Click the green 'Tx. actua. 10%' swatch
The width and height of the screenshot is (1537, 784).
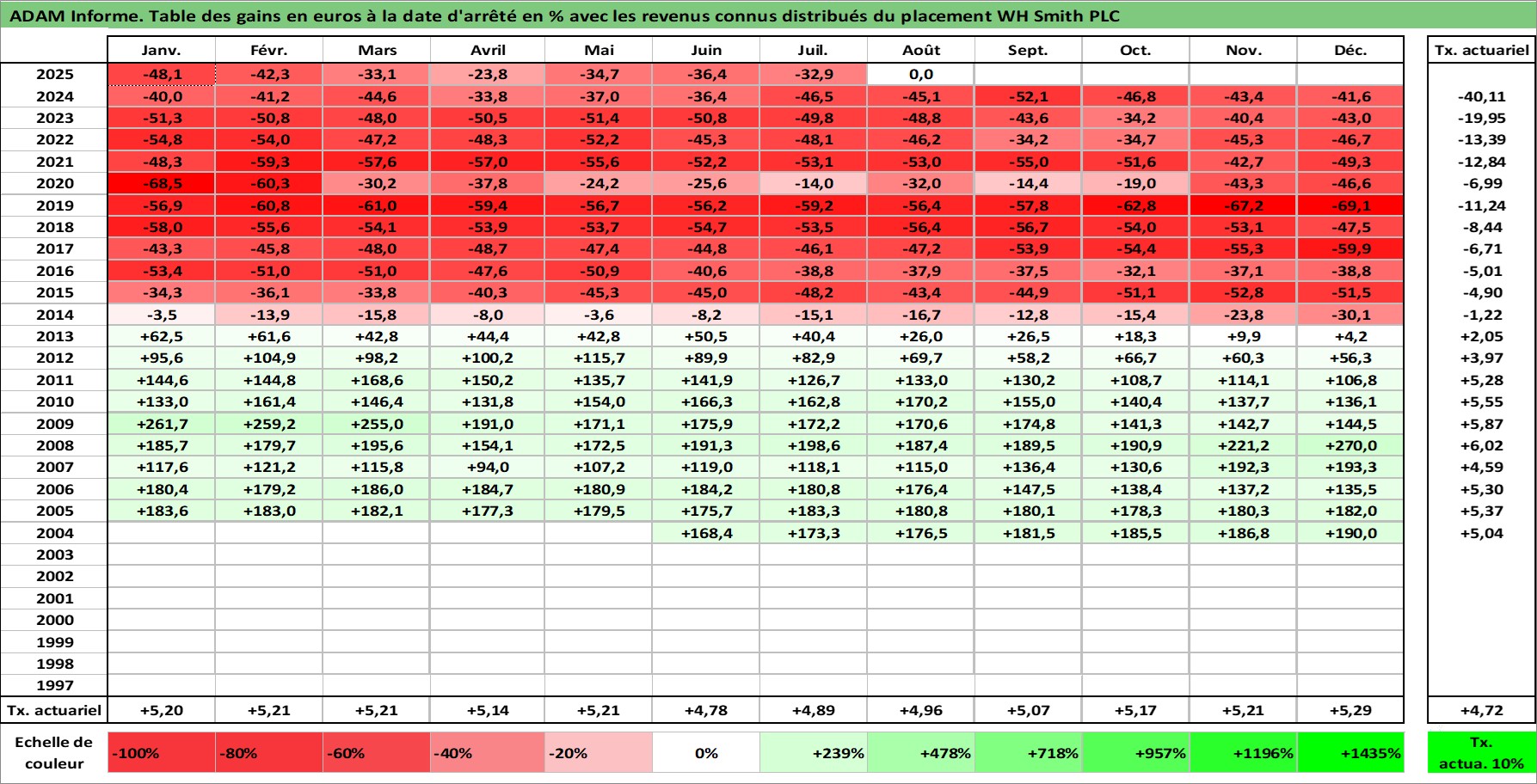1481,753
